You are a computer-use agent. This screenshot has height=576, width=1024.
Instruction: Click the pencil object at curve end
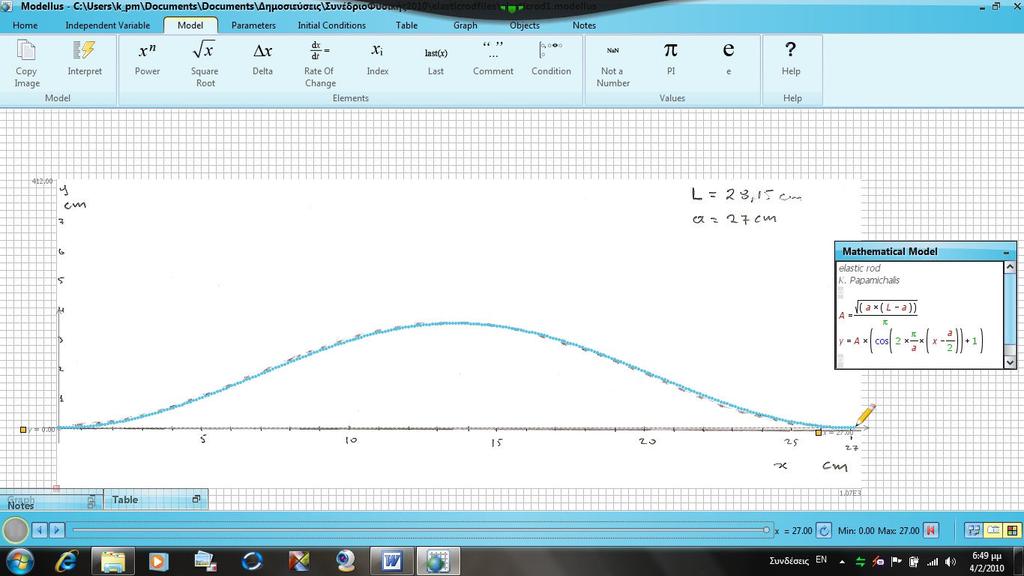865,415
